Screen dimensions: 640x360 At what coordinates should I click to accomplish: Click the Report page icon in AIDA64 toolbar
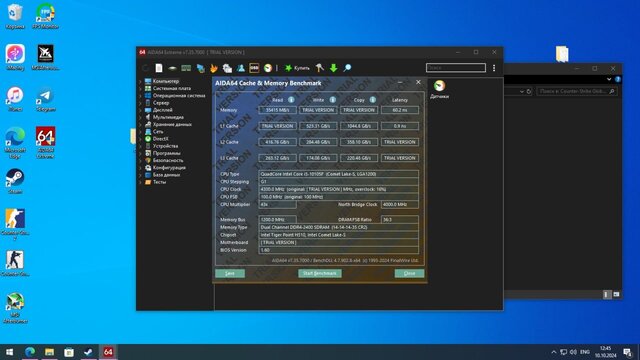[159, 68]
